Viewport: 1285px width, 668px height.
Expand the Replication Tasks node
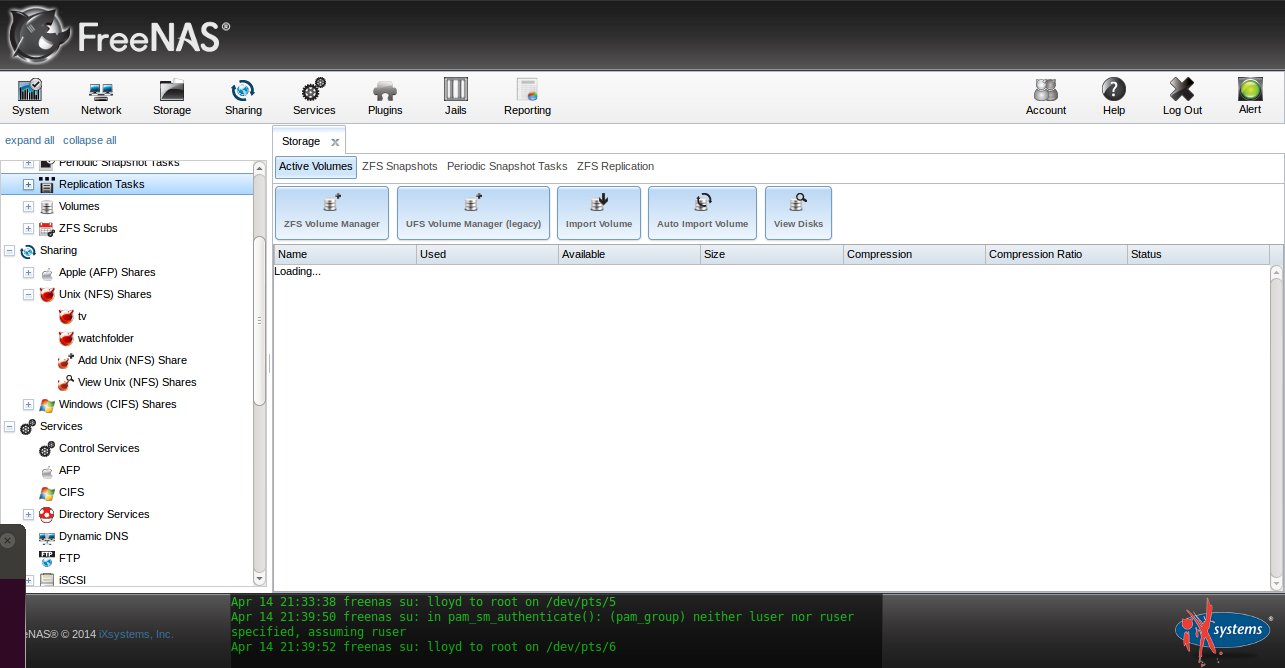(x=28, y=184)
